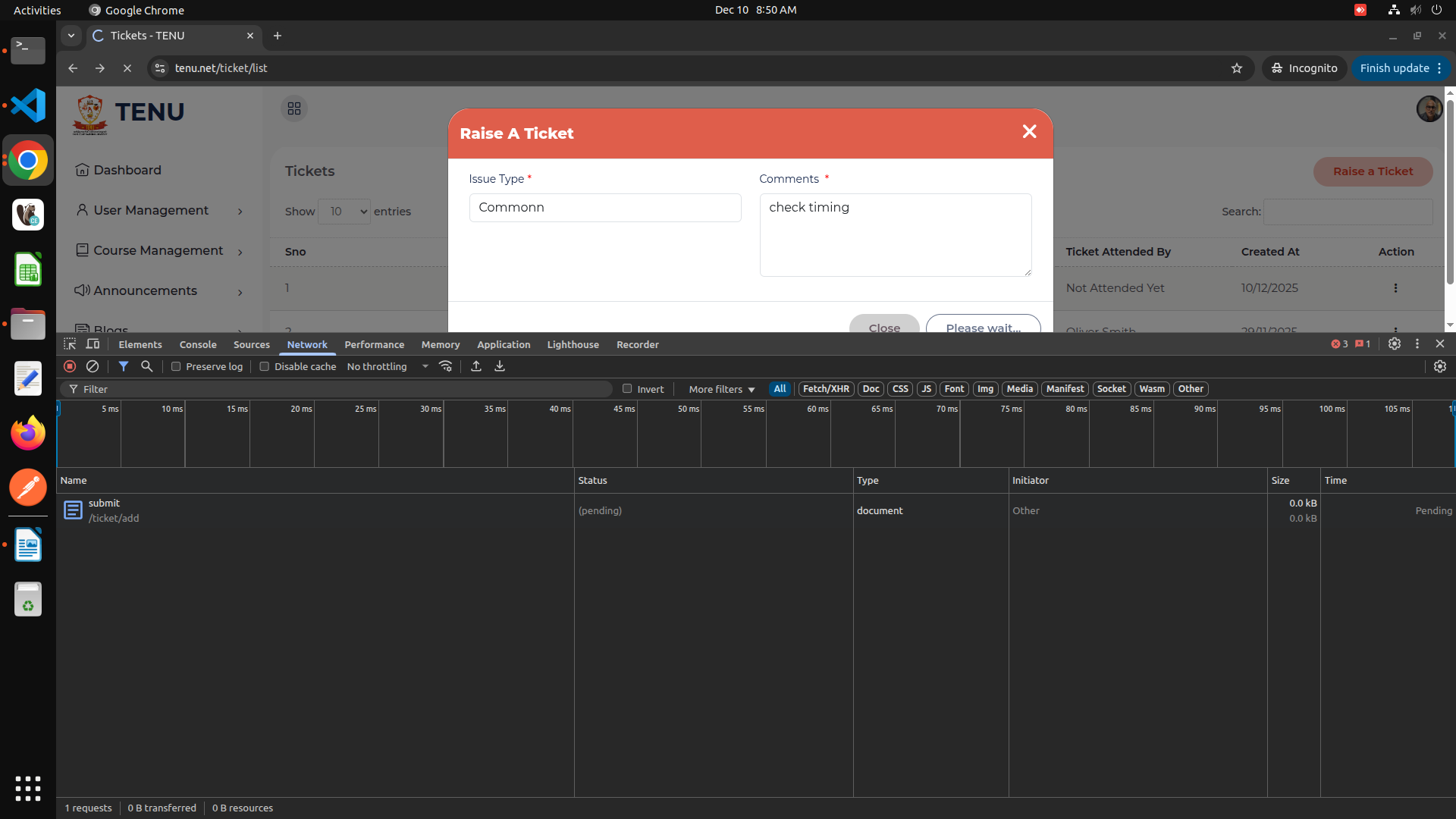Check the Disable cache option
Image resolution: width=1456 pixels, height=819 pixels.
click(x=265, y=366)
